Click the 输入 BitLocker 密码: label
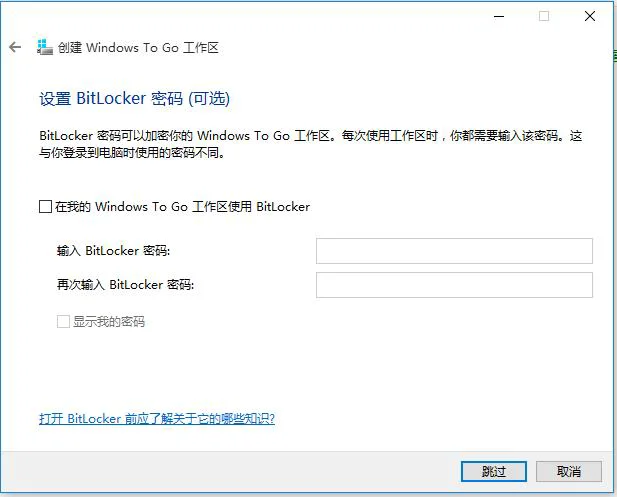617x497 pixels. click(113, 251)
